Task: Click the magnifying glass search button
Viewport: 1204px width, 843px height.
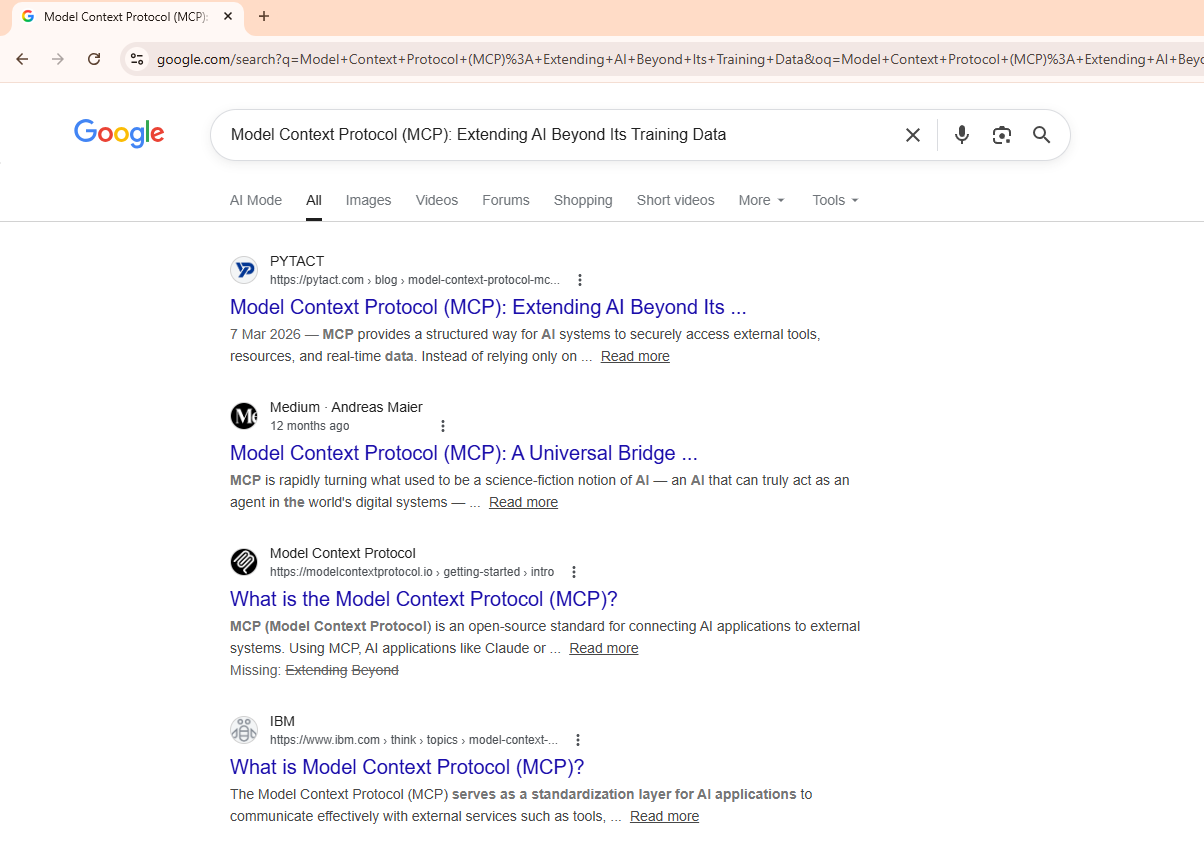Action: 1041,135
